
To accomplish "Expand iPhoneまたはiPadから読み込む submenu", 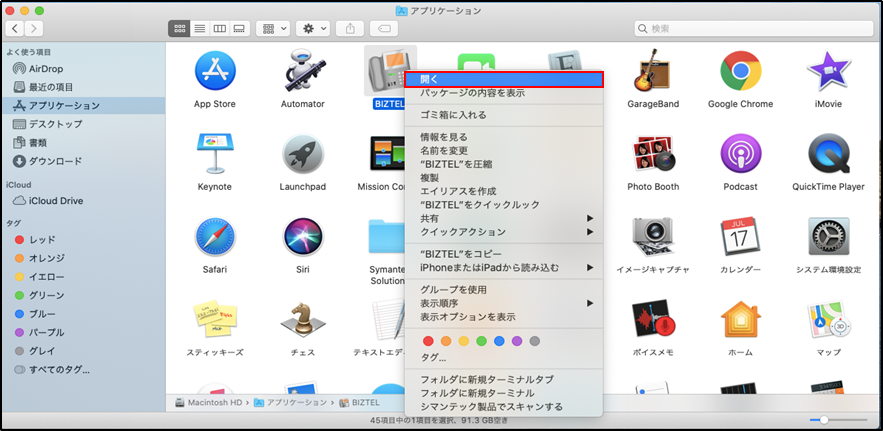I will pos(503,268).
